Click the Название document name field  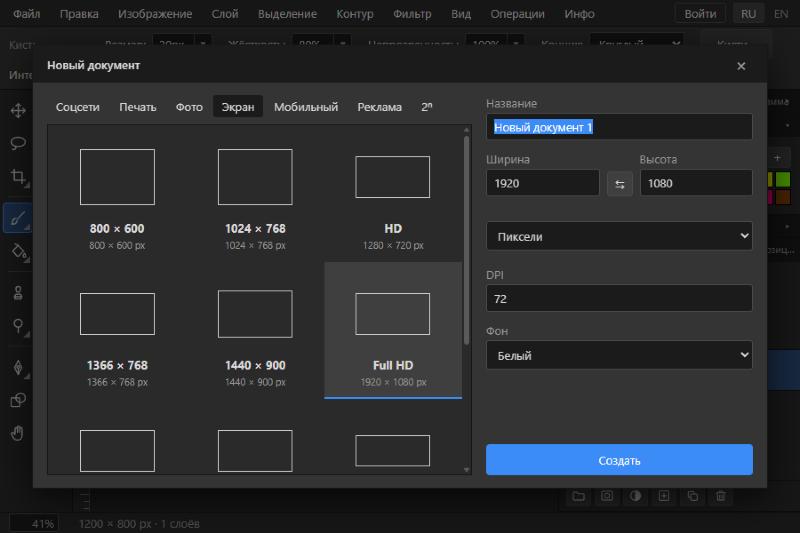pyautogui.click(x=619, y=127)
